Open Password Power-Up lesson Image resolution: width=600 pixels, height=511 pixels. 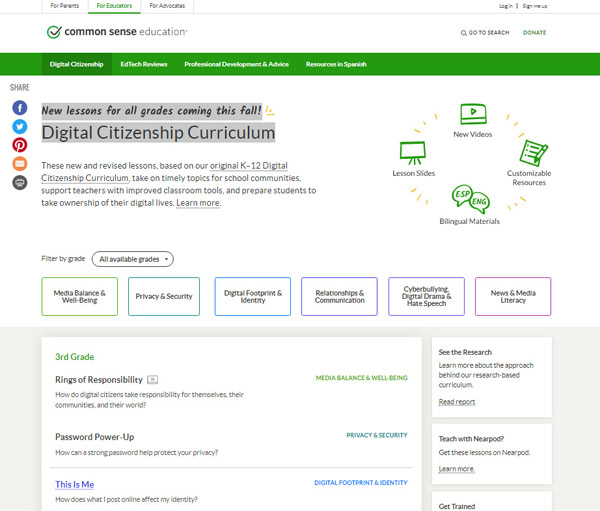[95, 437]
